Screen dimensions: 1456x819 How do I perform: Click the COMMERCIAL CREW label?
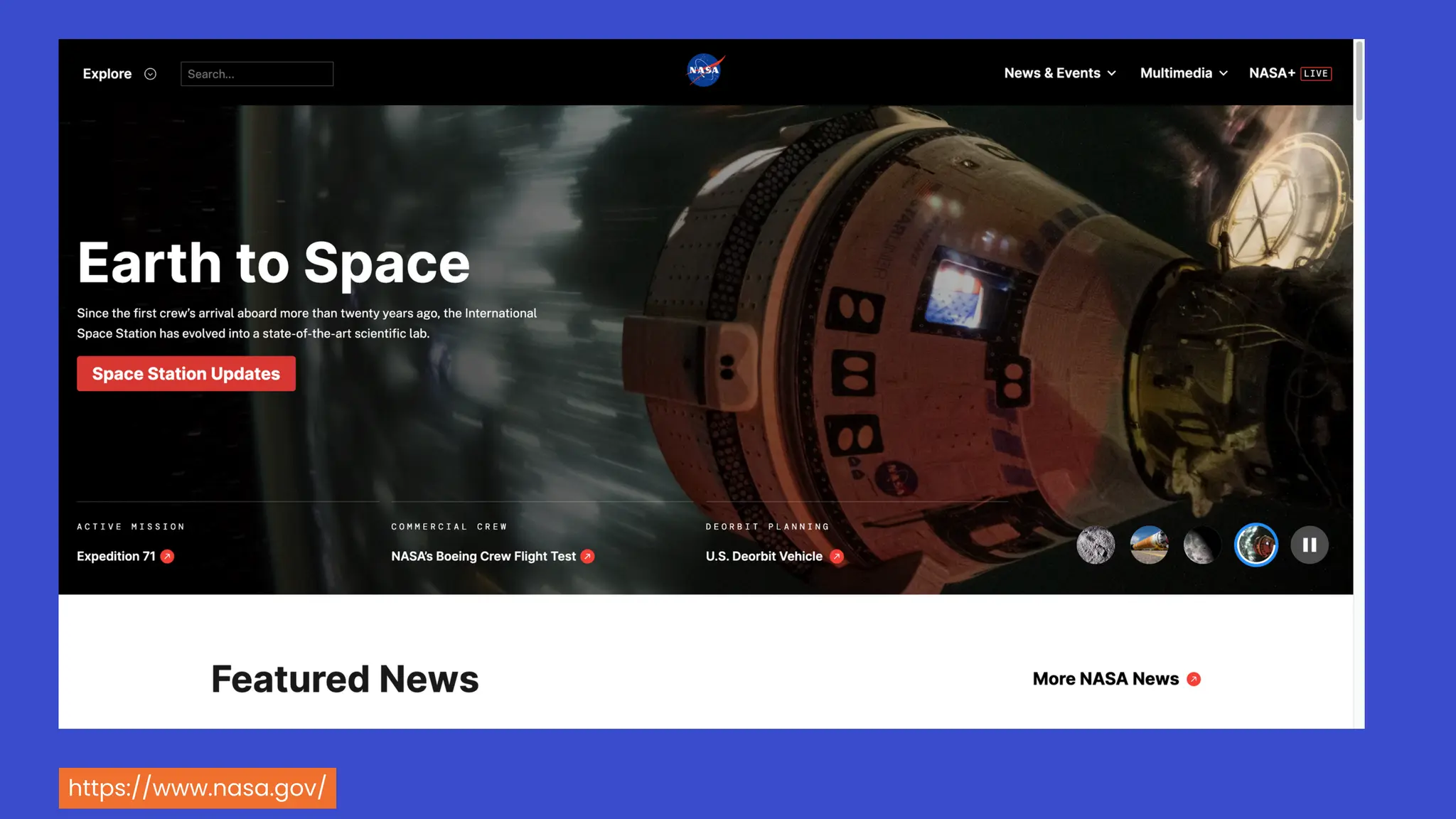click(449, 527)
